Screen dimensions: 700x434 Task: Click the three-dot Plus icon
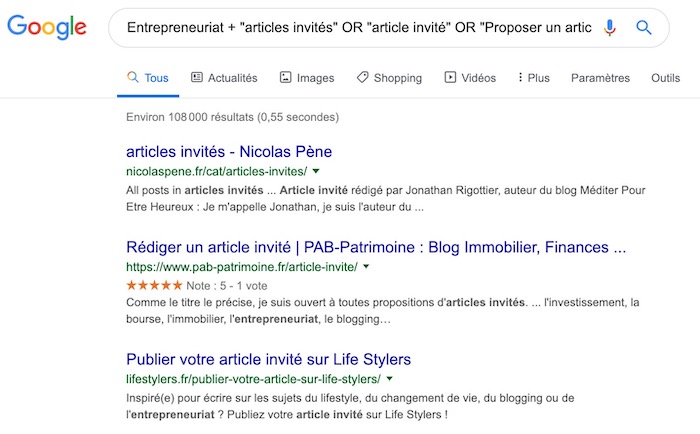click(x=520, y=77)
